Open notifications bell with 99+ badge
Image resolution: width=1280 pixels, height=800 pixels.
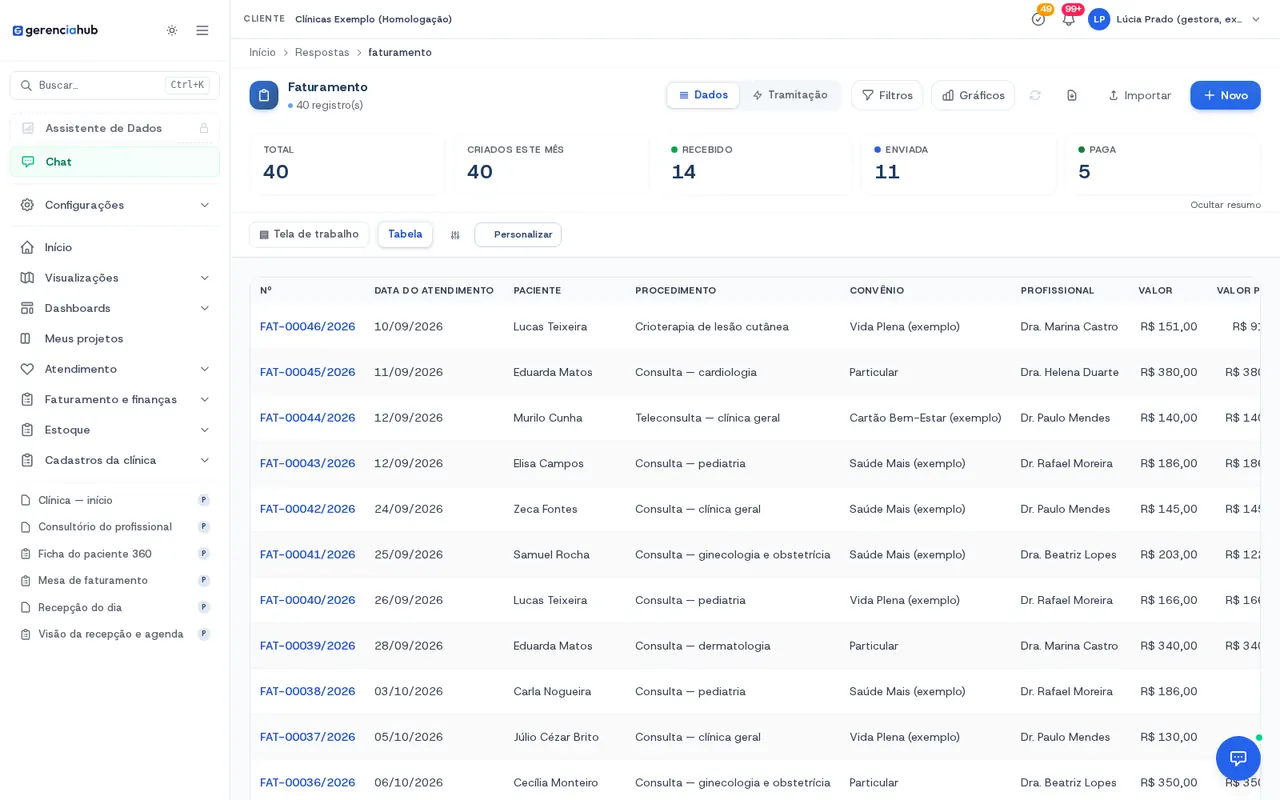(x=1068, y=19)
